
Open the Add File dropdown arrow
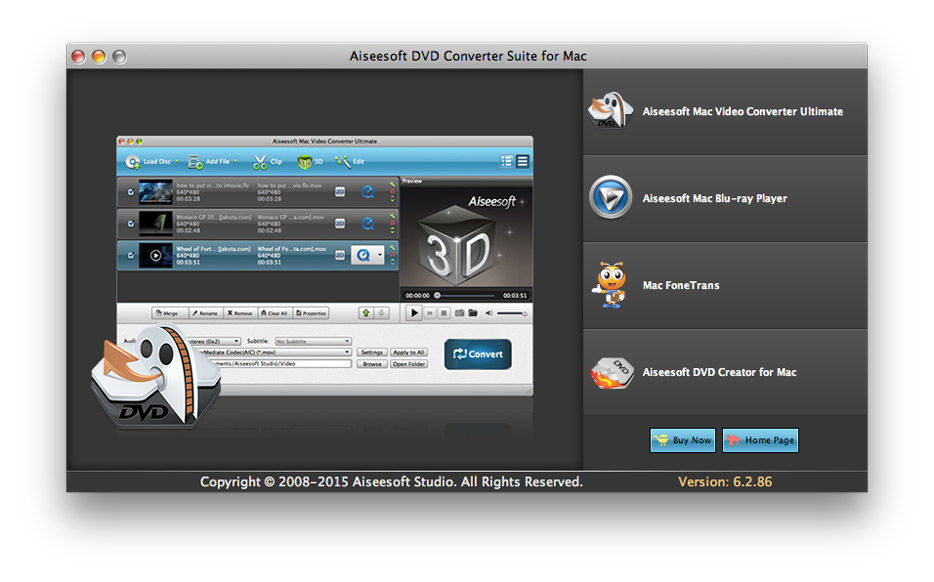236,161
